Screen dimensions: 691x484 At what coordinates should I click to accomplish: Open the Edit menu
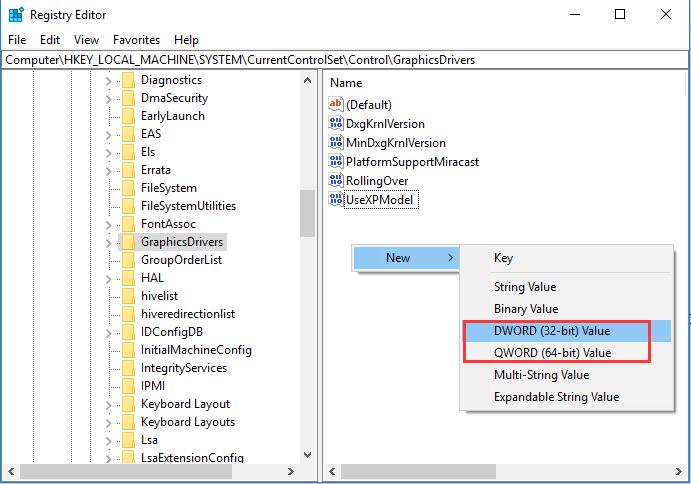pyautogui.click(x=50, y=40)
